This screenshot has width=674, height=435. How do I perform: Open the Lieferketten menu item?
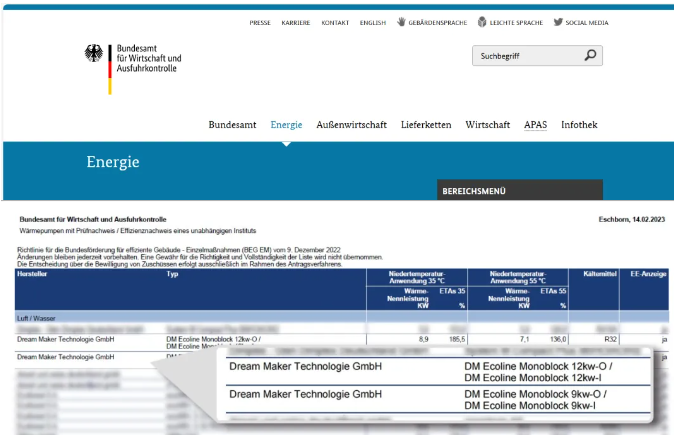pos(426,125)
